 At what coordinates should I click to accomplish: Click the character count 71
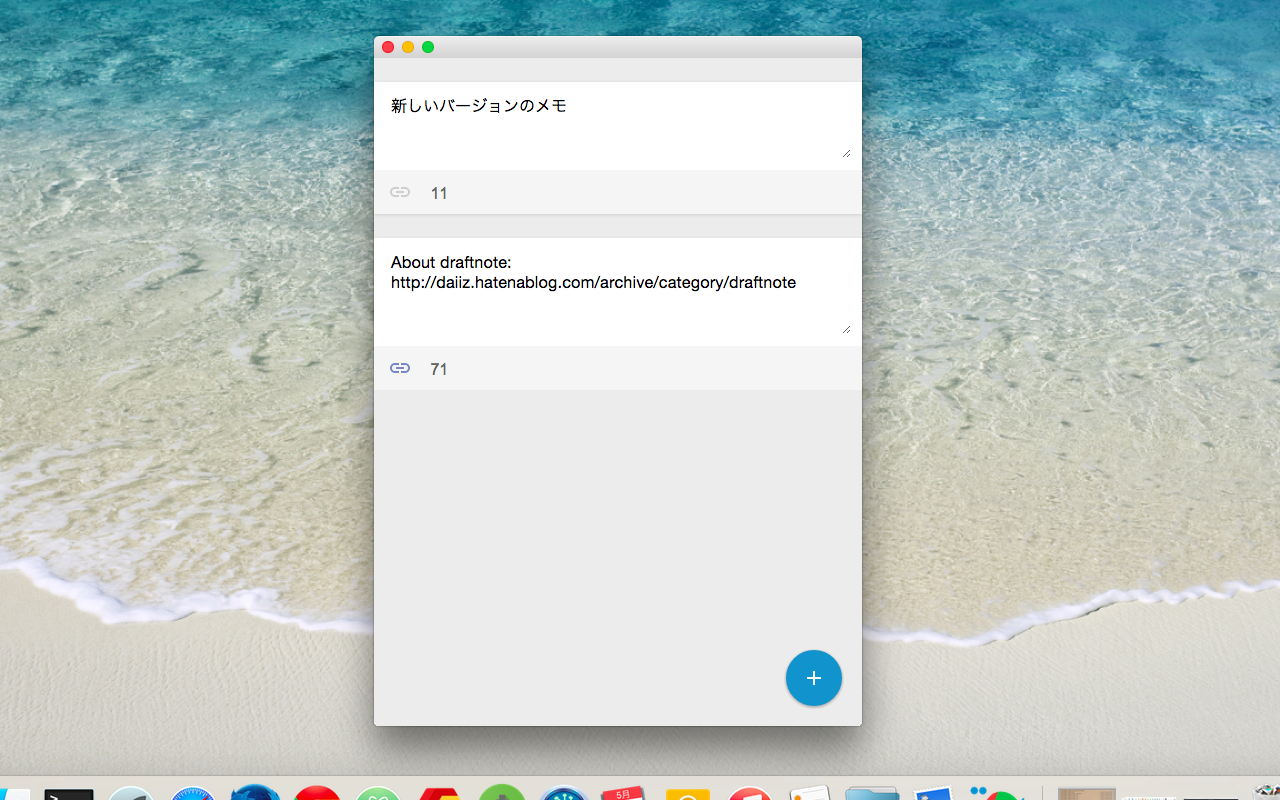439,369
